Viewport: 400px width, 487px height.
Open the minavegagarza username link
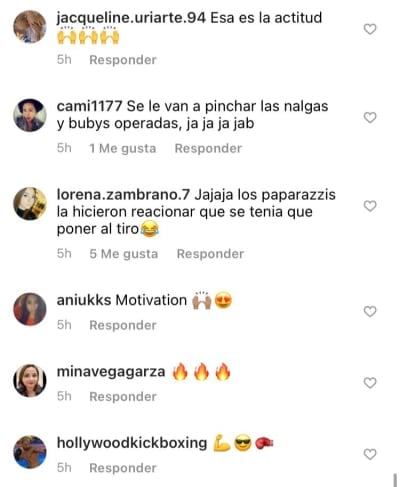(x=111, y=372)
